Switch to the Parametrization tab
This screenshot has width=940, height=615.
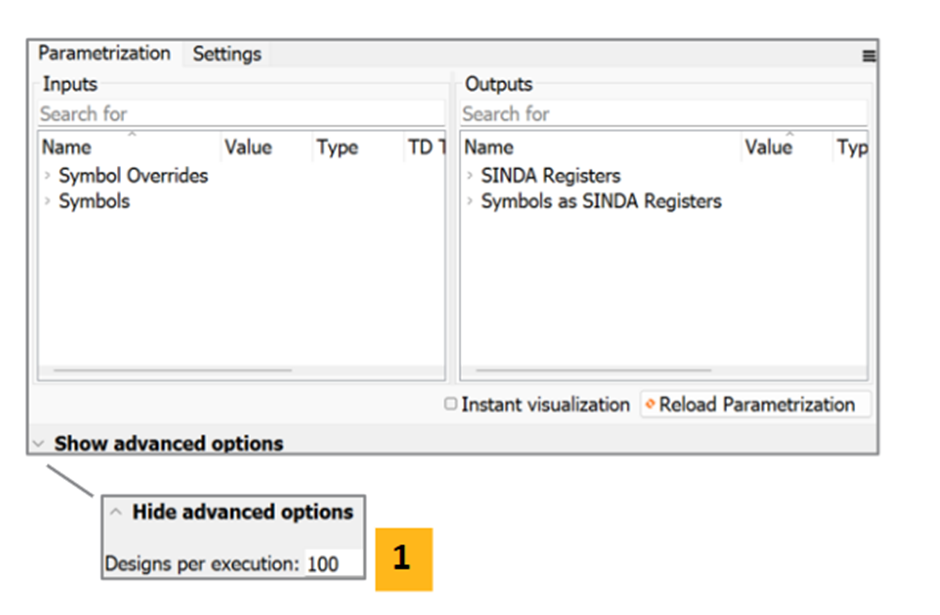[104, 53]
